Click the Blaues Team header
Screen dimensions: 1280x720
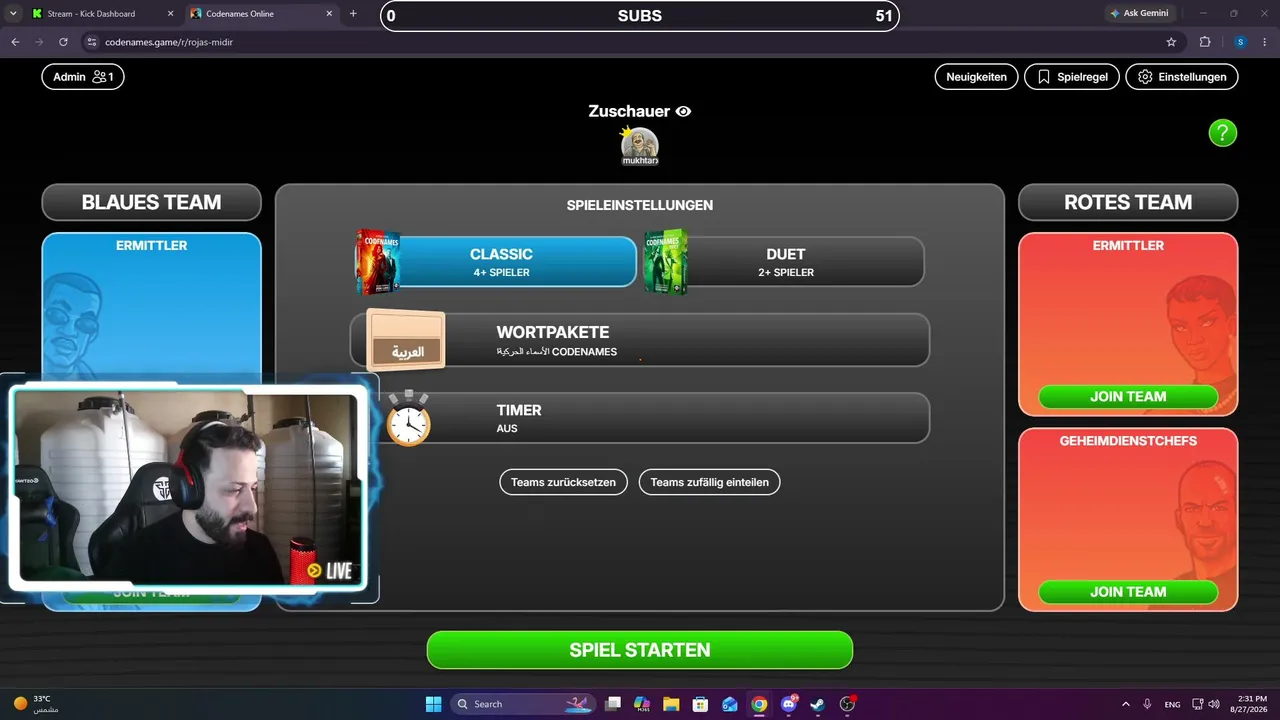click(151, 202)
